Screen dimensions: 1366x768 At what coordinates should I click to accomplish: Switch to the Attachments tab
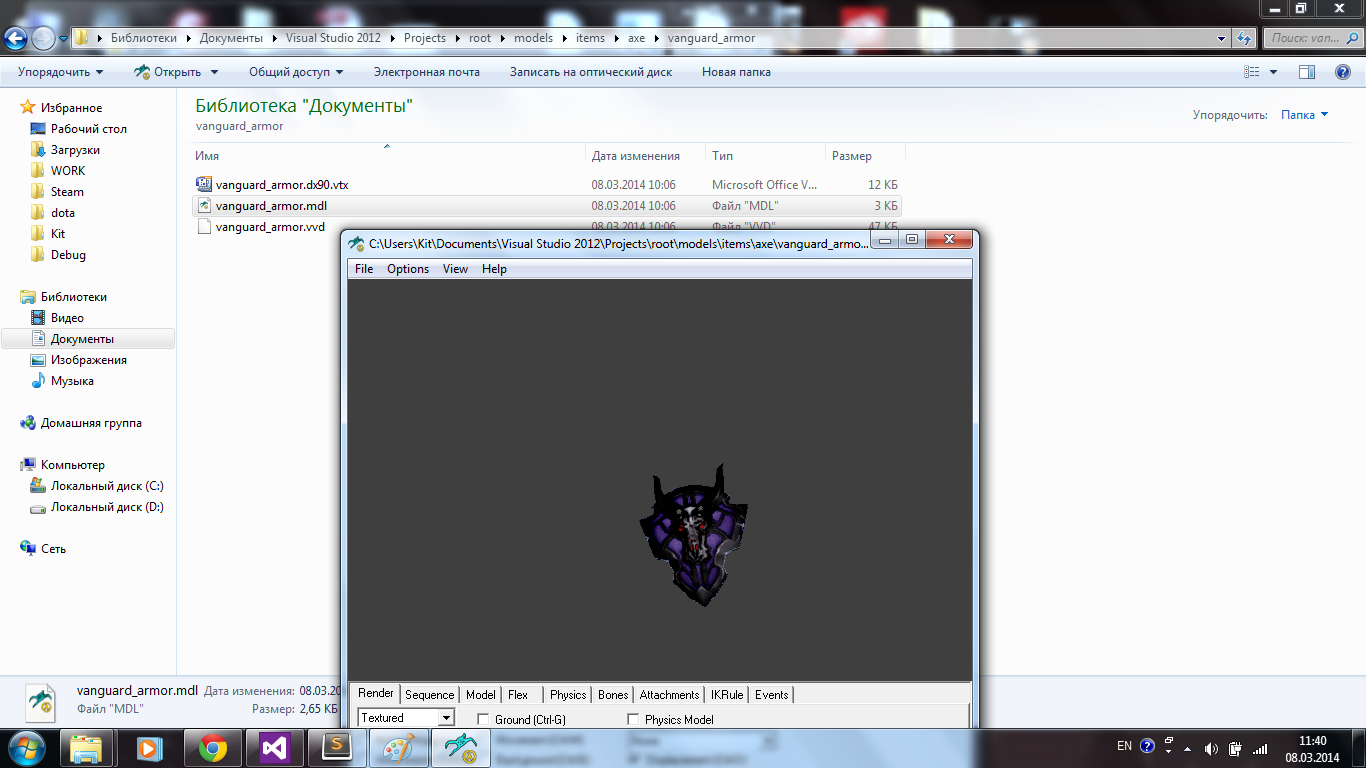coord(669,695)
